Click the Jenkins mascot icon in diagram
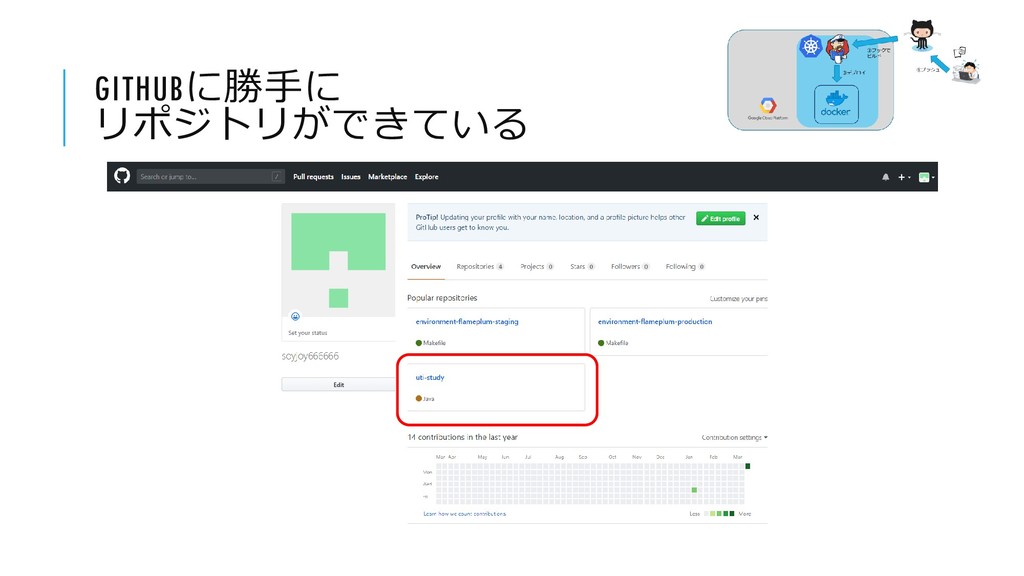Viewport: 1024px width, 576px height. 837,49
